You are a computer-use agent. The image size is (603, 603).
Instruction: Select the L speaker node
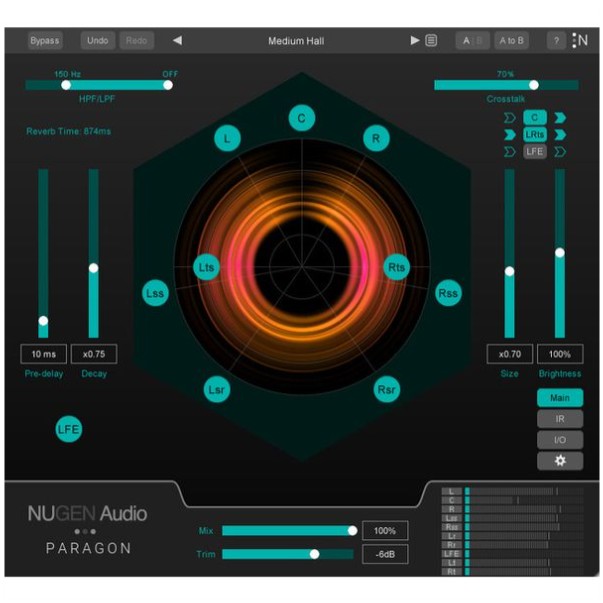(227, 138)
